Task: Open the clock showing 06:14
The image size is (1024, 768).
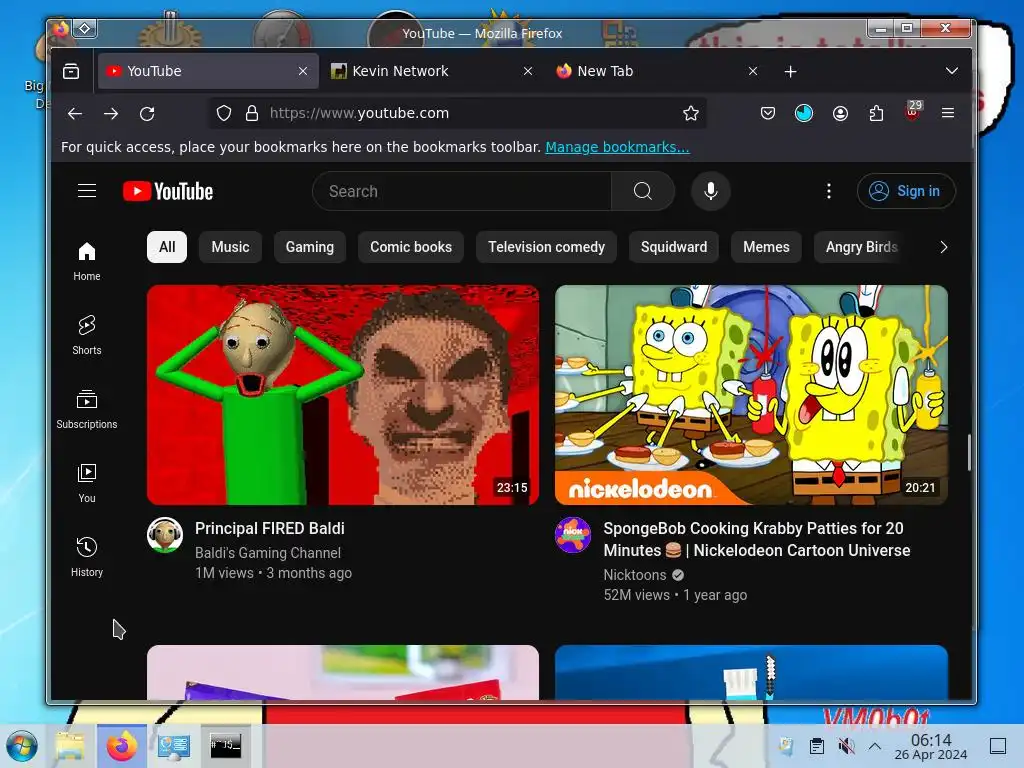Action: click(931, 746)
